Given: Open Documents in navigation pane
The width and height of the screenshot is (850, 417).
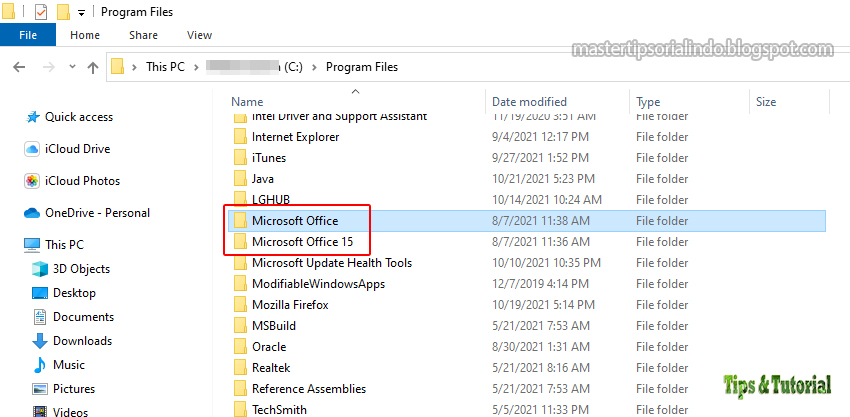Looking at the screenshot, I should pyautogui.click(x=83, y=317).
